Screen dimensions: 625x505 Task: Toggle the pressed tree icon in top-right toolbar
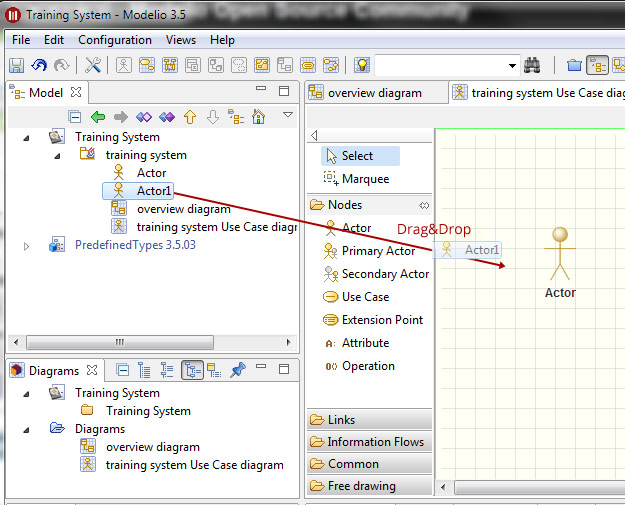point(597,65)
